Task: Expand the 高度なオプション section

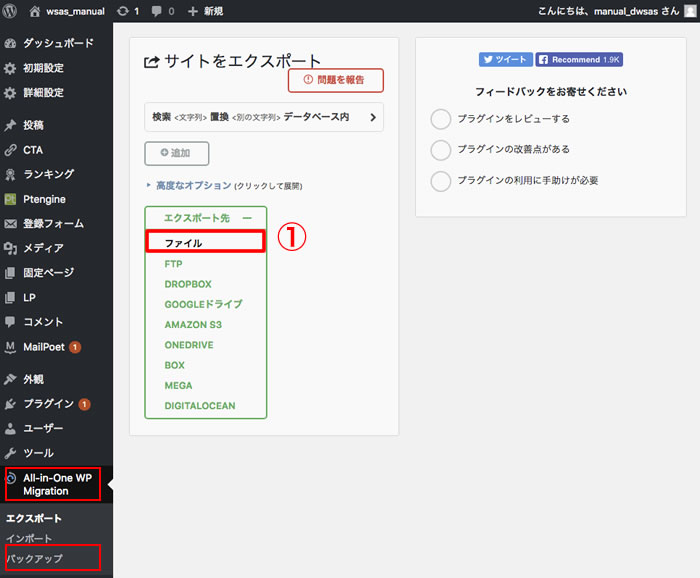Action: [193, 186]
